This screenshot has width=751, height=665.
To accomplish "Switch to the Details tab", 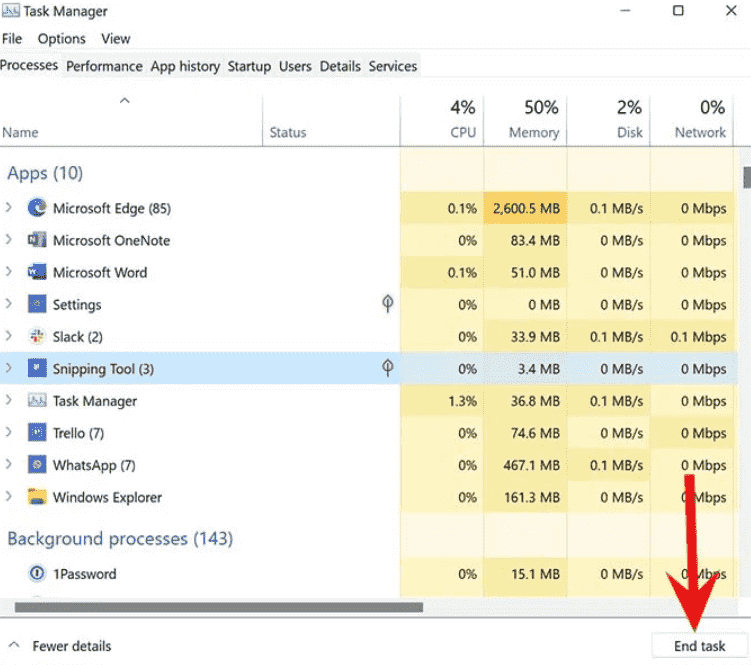I will pos(340,66).
